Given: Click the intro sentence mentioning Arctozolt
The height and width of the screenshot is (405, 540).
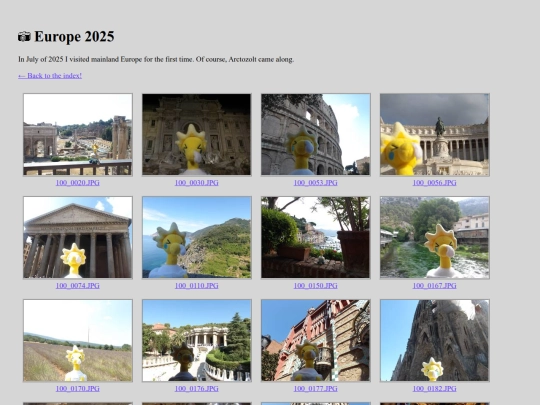Looking at the screenshot, I should [x=156, y=59].
